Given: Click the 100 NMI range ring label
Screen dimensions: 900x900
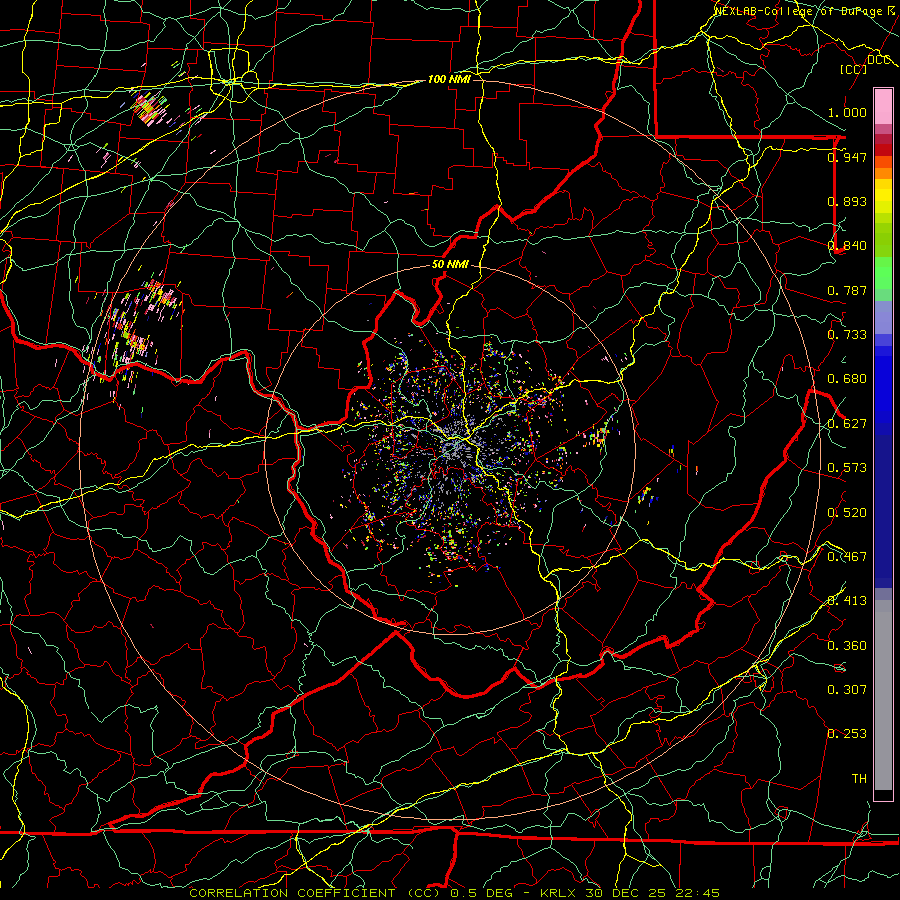Looking at the screenshot, I should [449, 79].
